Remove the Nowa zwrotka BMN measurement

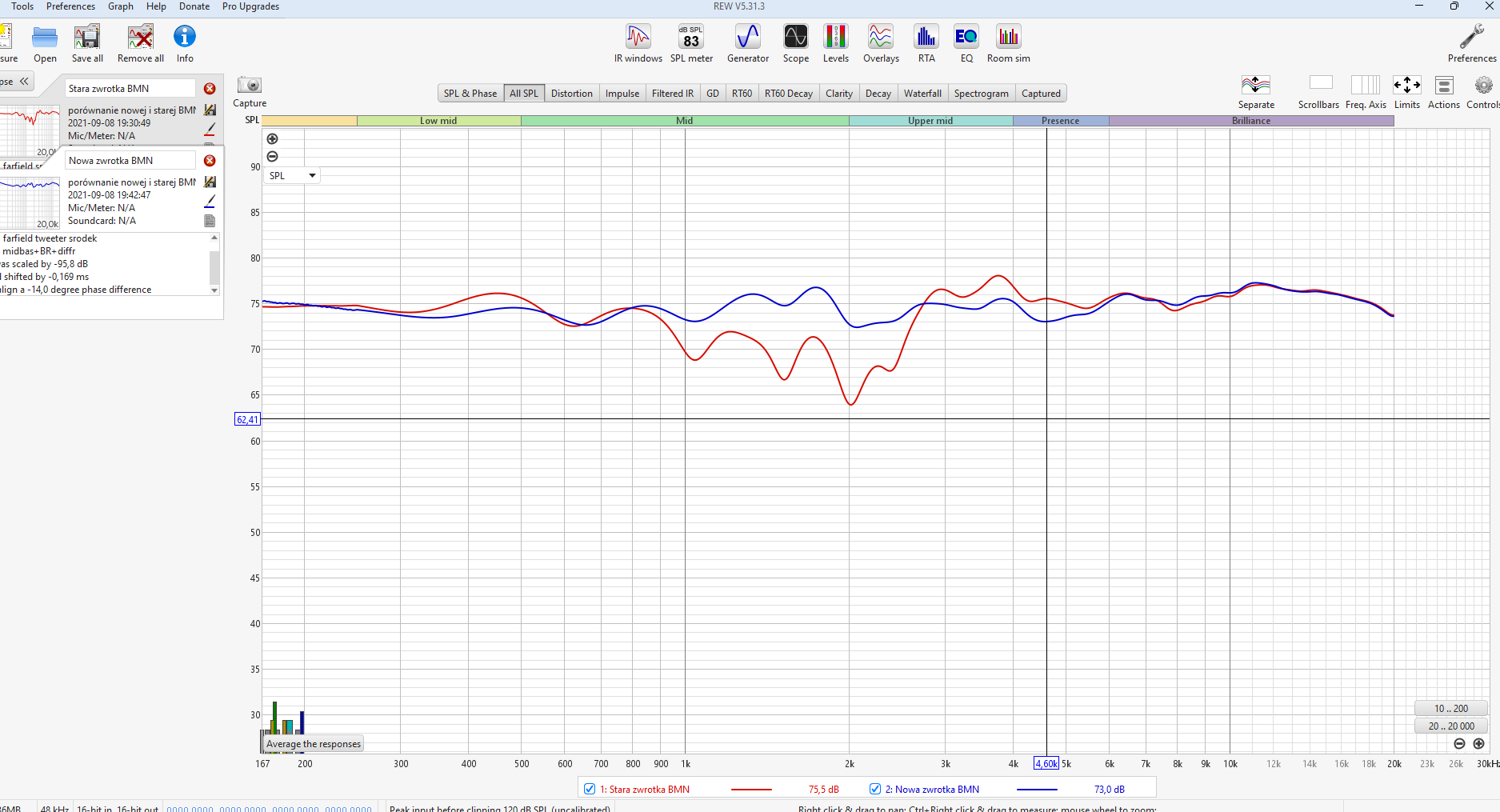coord(210,161)
